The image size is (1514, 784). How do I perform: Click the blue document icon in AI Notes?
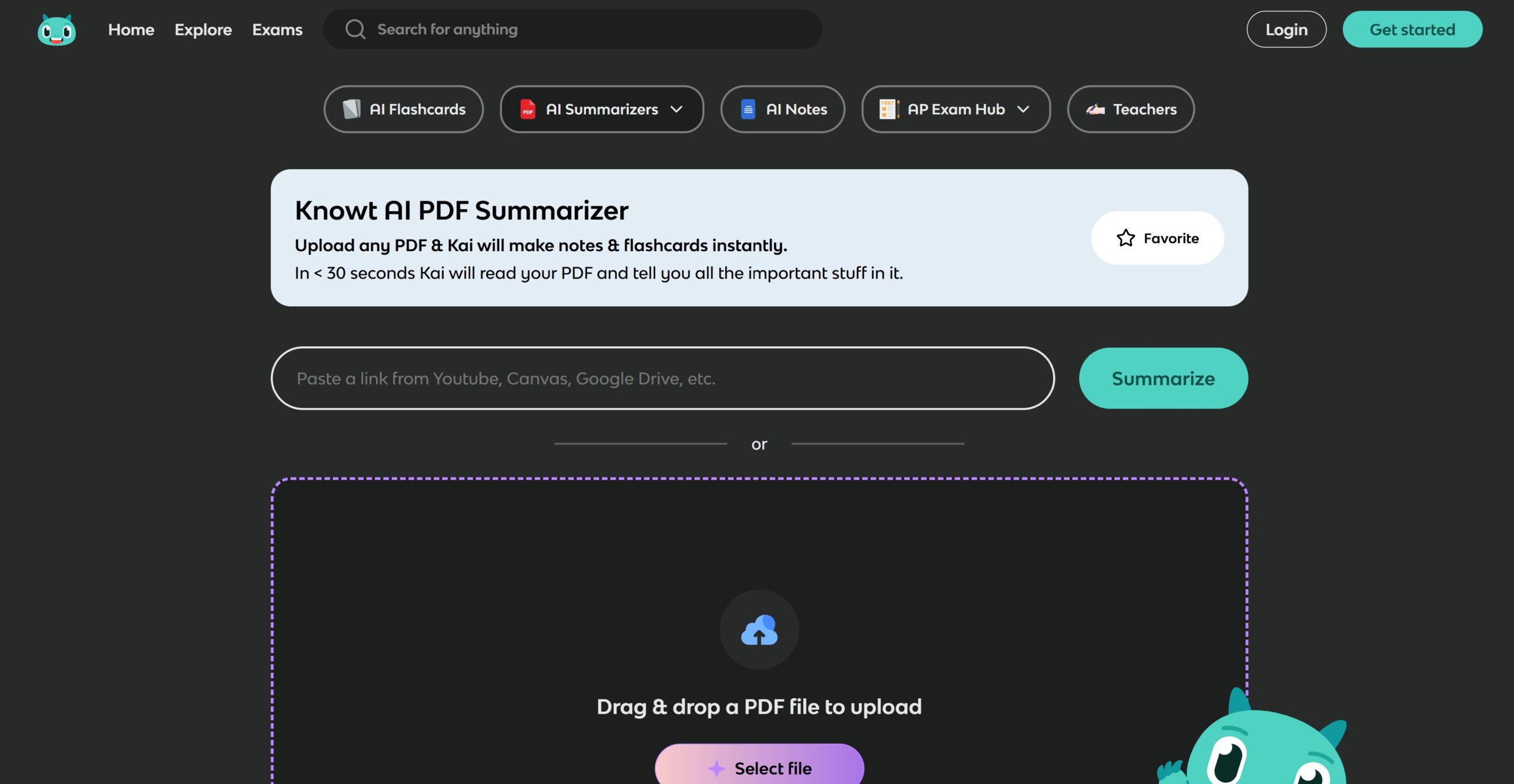pos(748,109)
